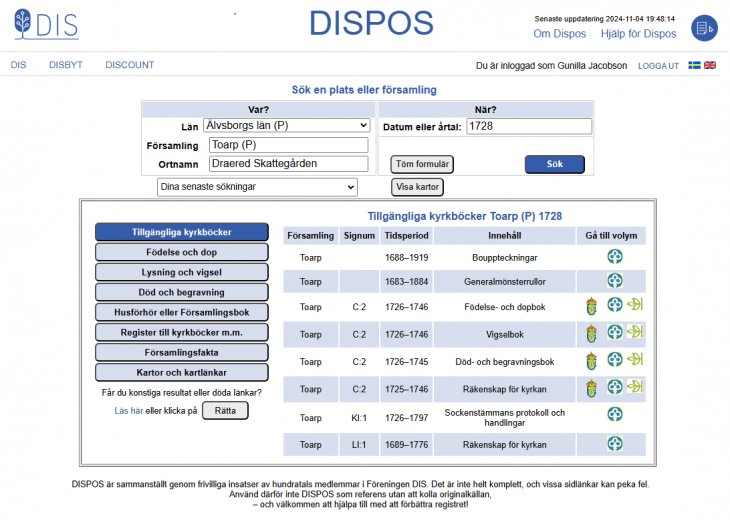Screen dimensions: 730x520
Task: Select Register till kyrkböcker m.m. tab
Action: pyautogui.click(x=182, y=332)
